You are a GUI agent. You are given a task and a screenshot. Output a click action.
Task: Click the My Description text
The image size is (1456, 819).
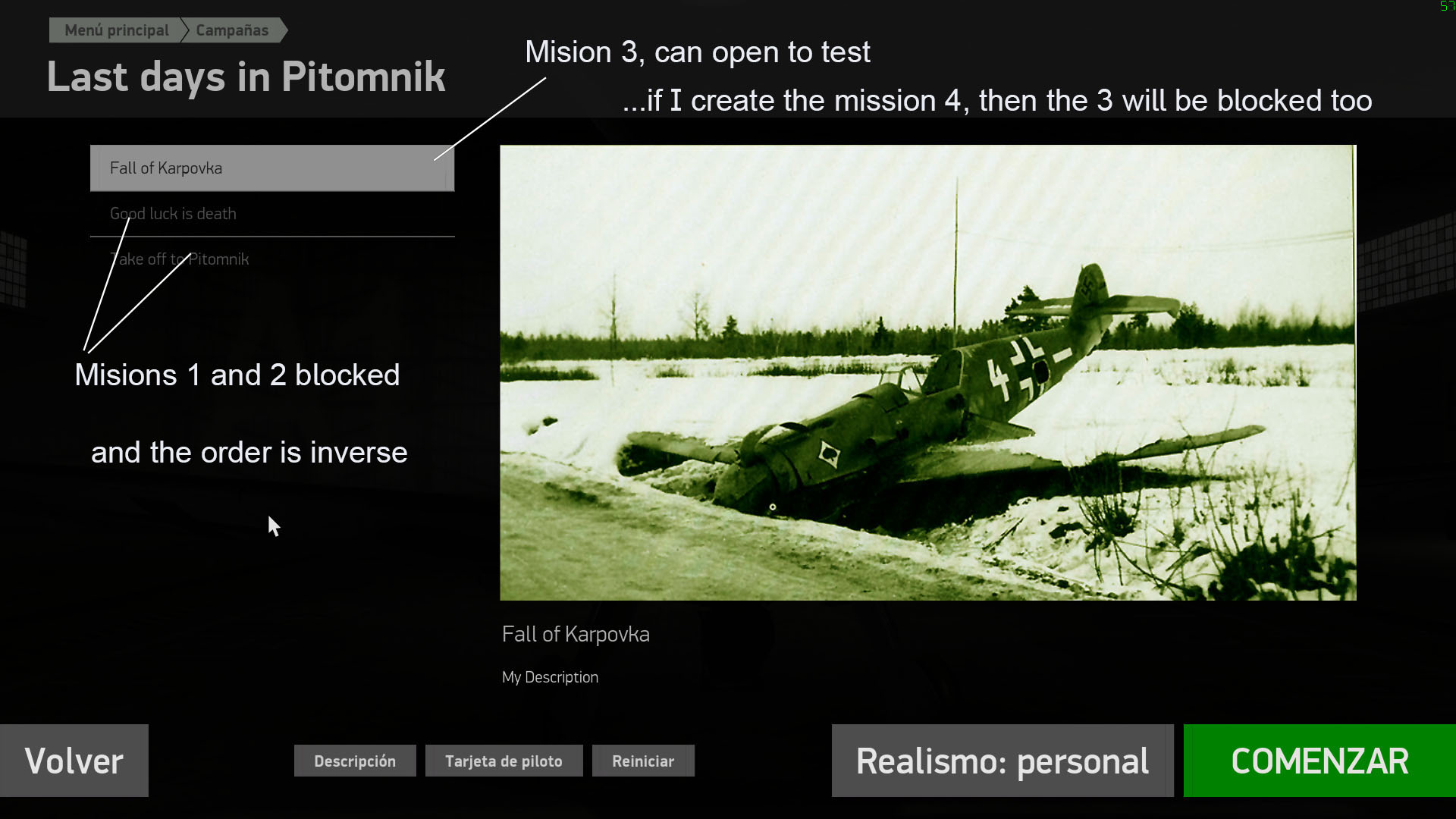point(550,677)
